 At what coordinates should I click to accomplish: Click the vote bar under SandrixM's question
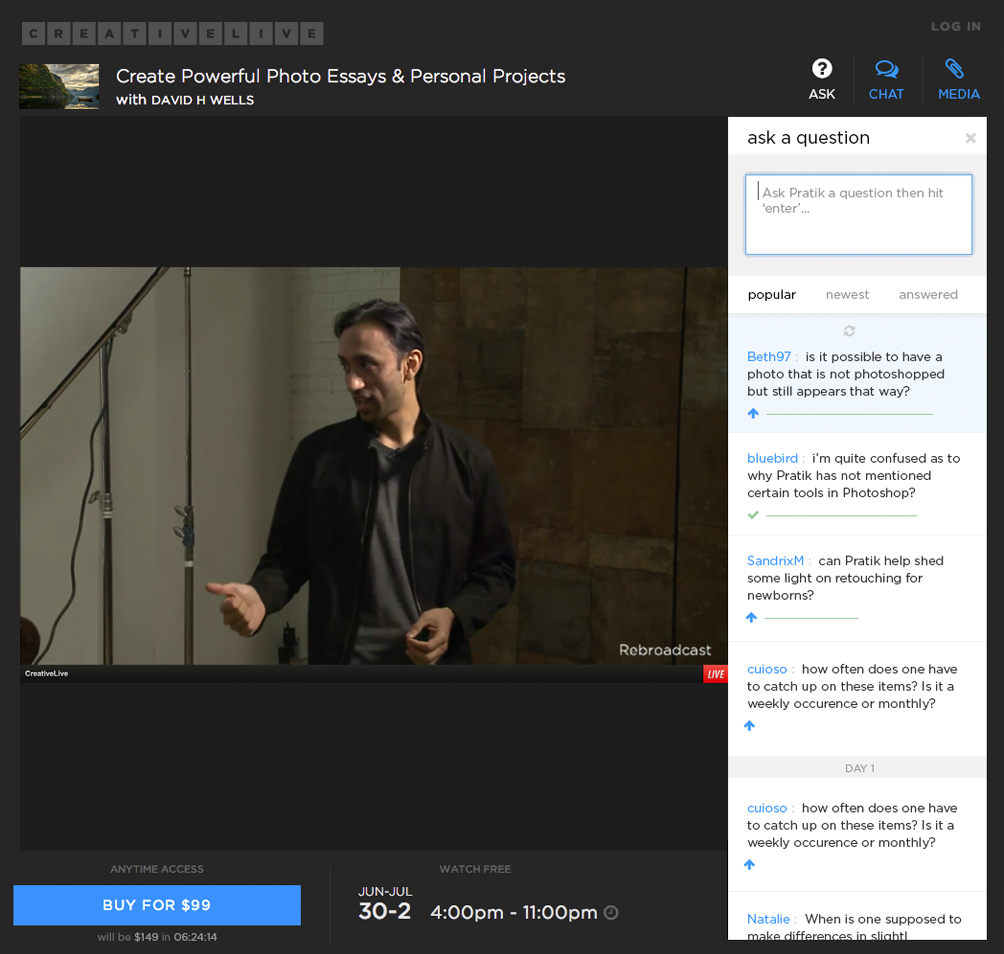(x=811, y=618)
